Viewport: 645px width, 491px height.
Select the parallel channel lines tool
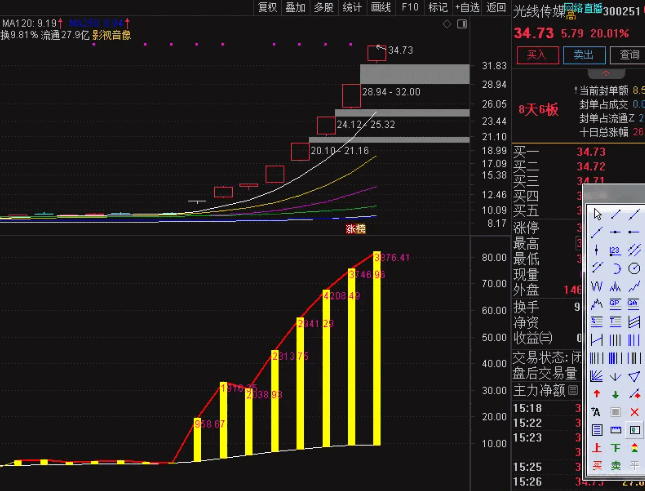tap(634, 250)
